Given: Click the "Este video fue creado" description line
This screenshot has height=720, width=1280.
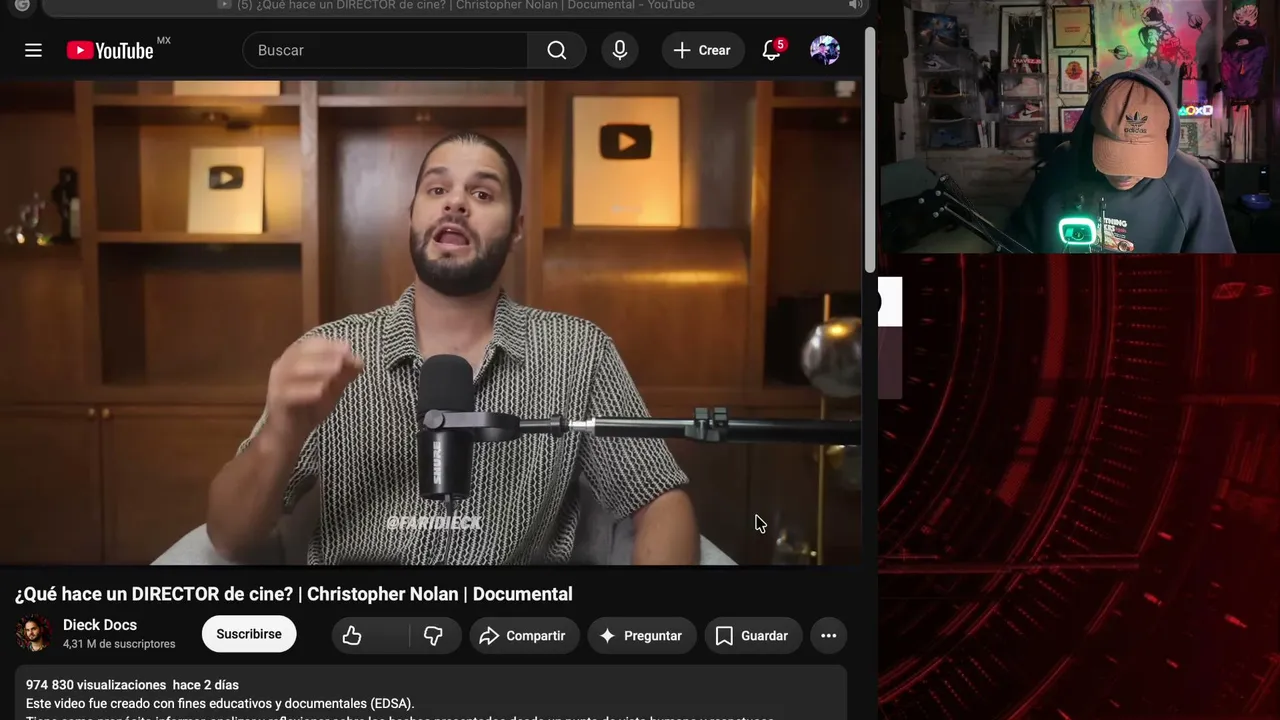Looking at the screenshot, I should [220, 703].
